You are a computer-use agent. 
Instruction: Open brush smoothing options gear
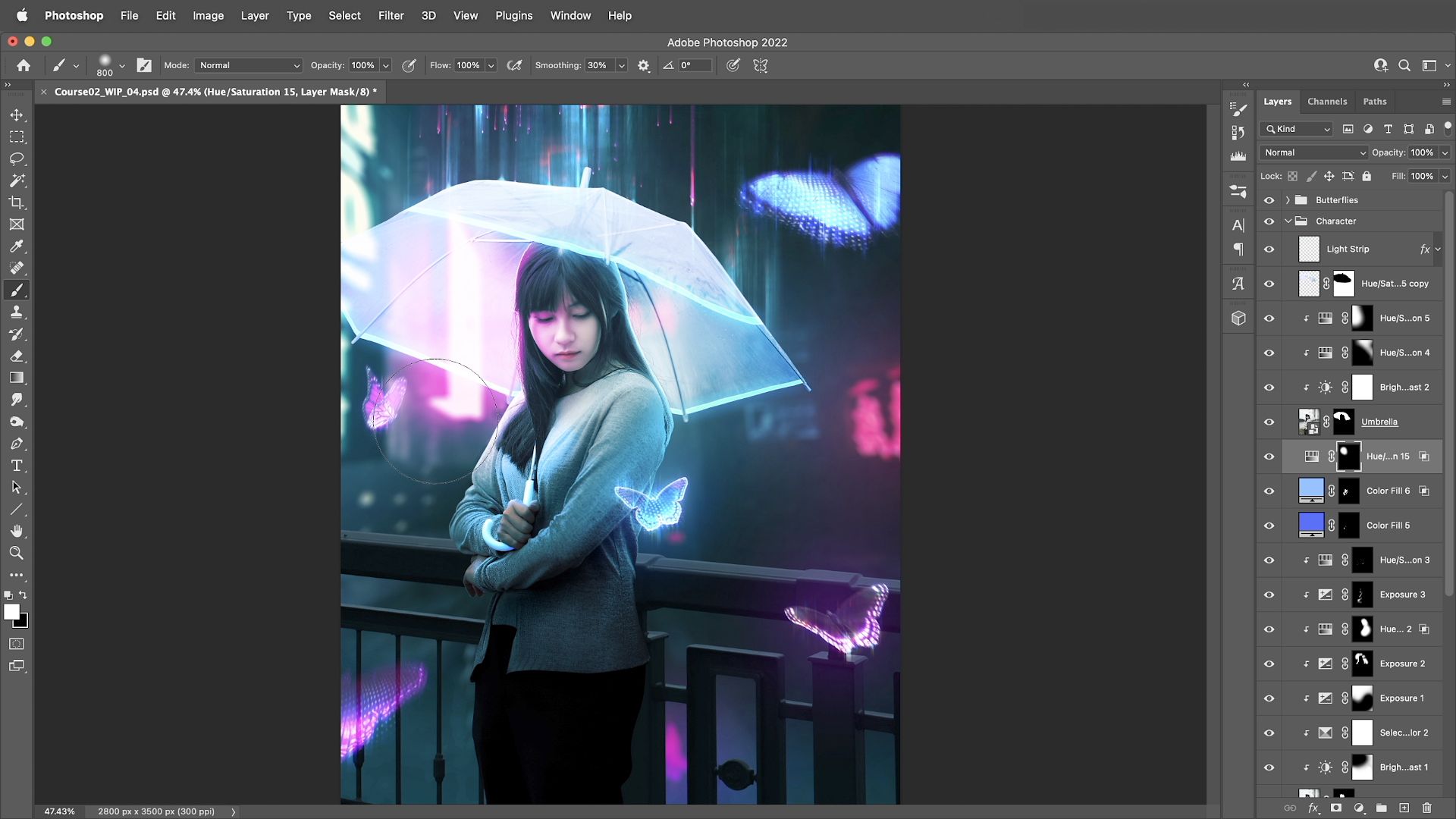tap(643, 66)
